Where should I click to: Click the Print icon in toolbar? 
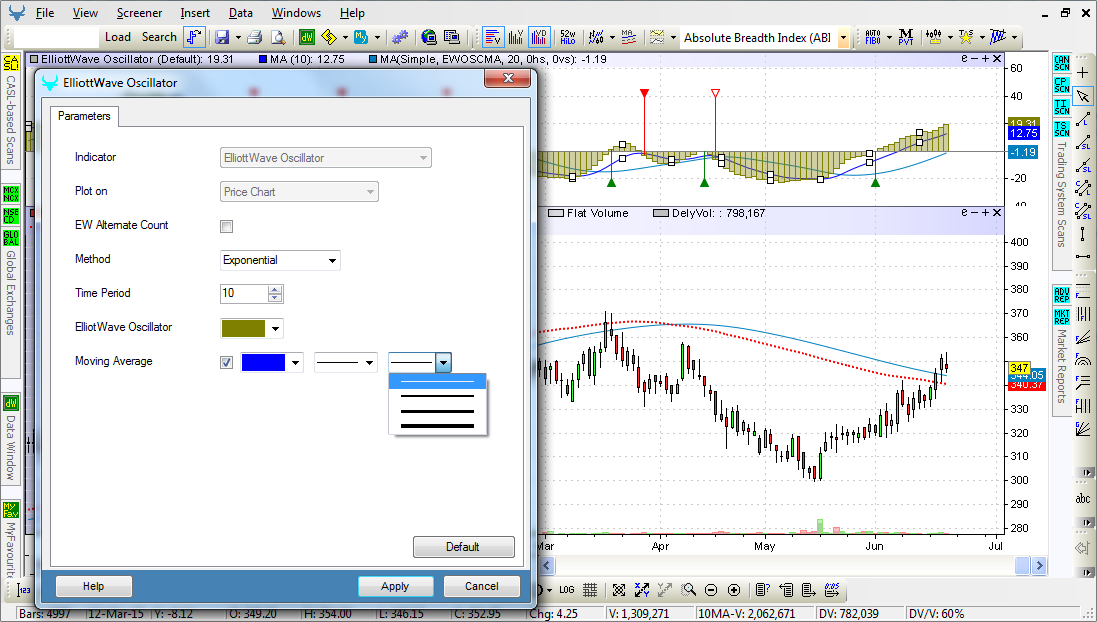point(255,37)
